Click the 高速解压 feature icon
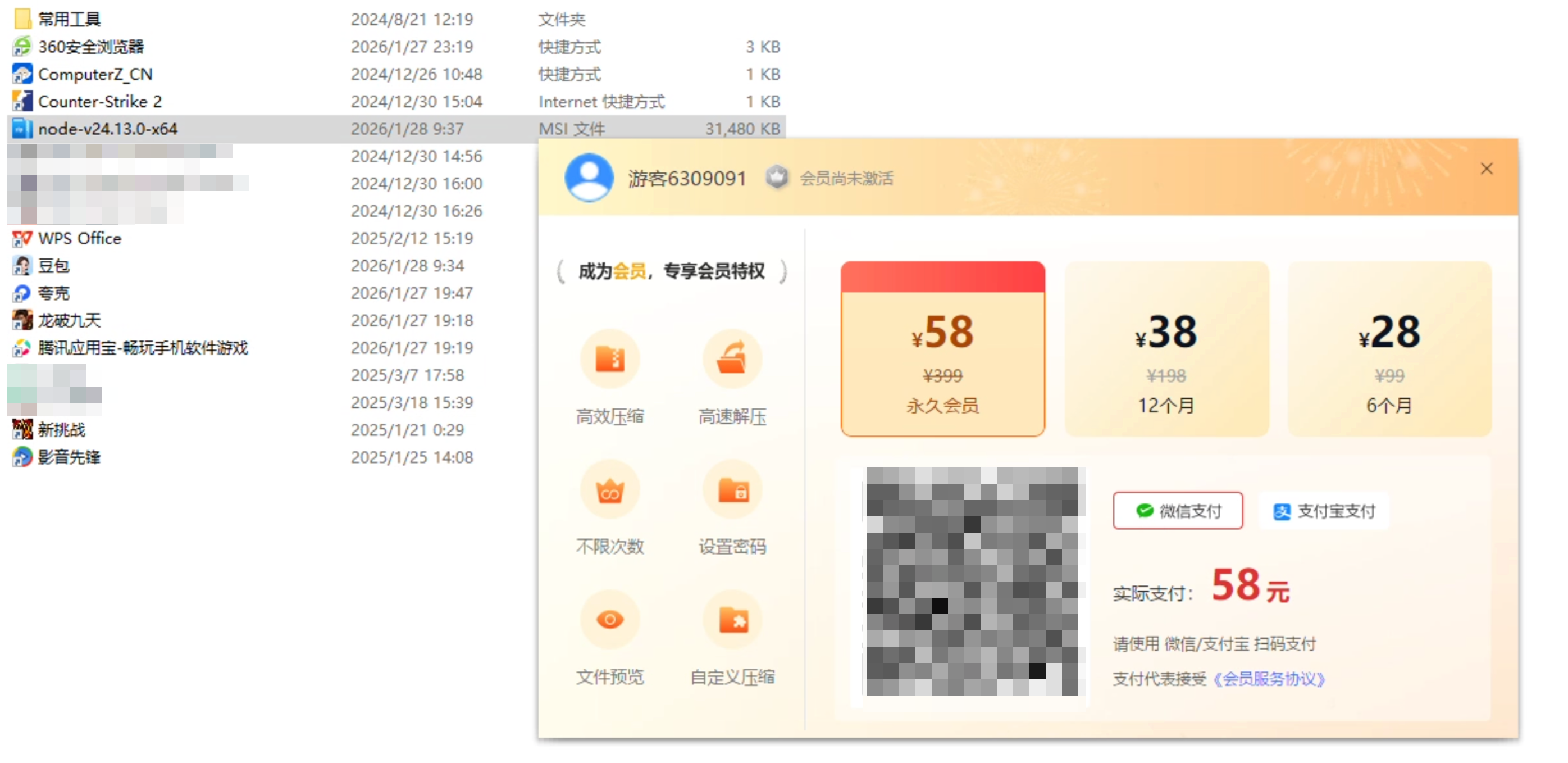The width and height of the screenshot is (1568, 763). (732, 358)
